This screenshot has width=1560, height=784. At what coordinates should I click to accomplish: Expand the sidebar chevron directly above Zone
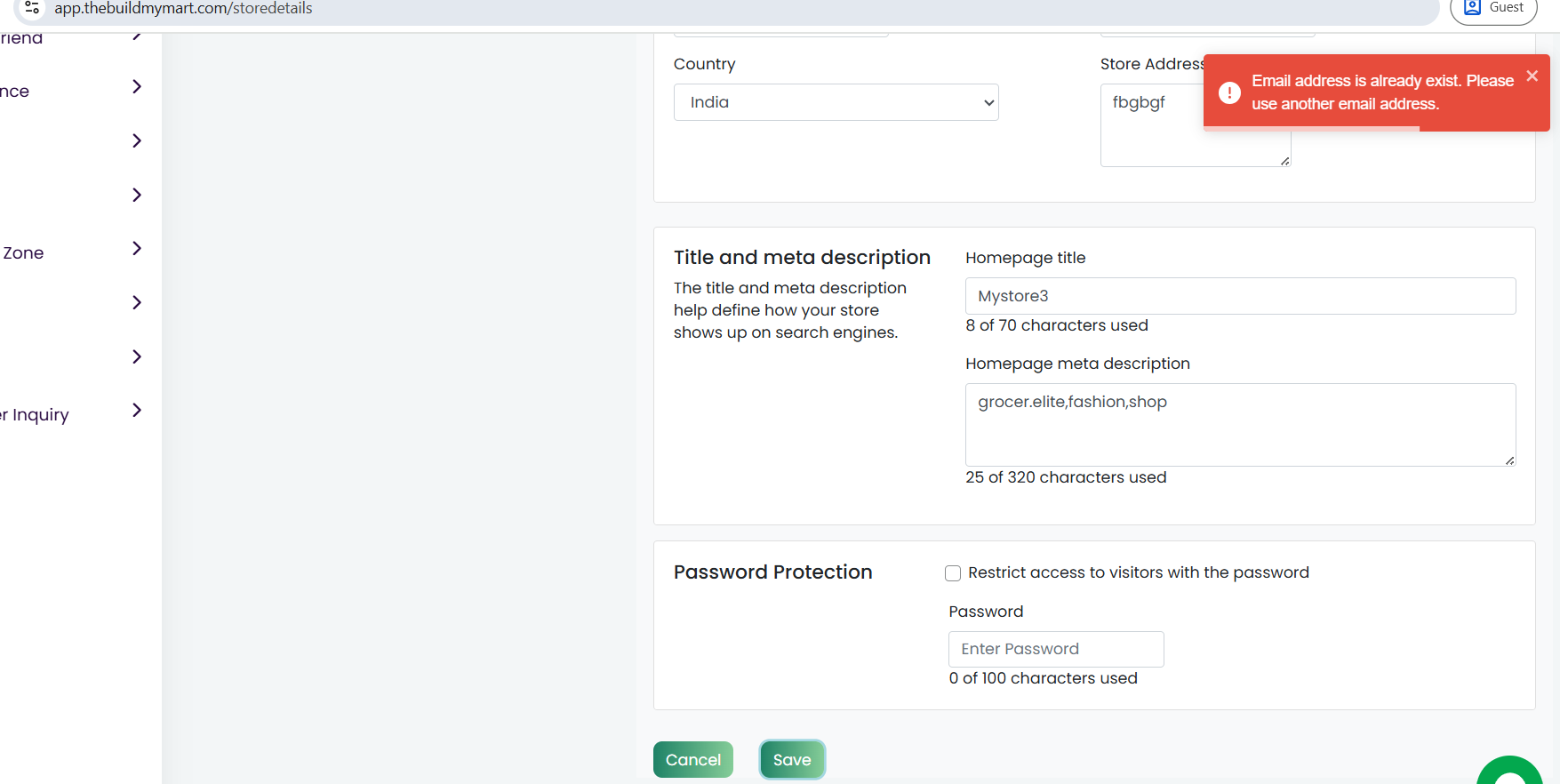136,195
